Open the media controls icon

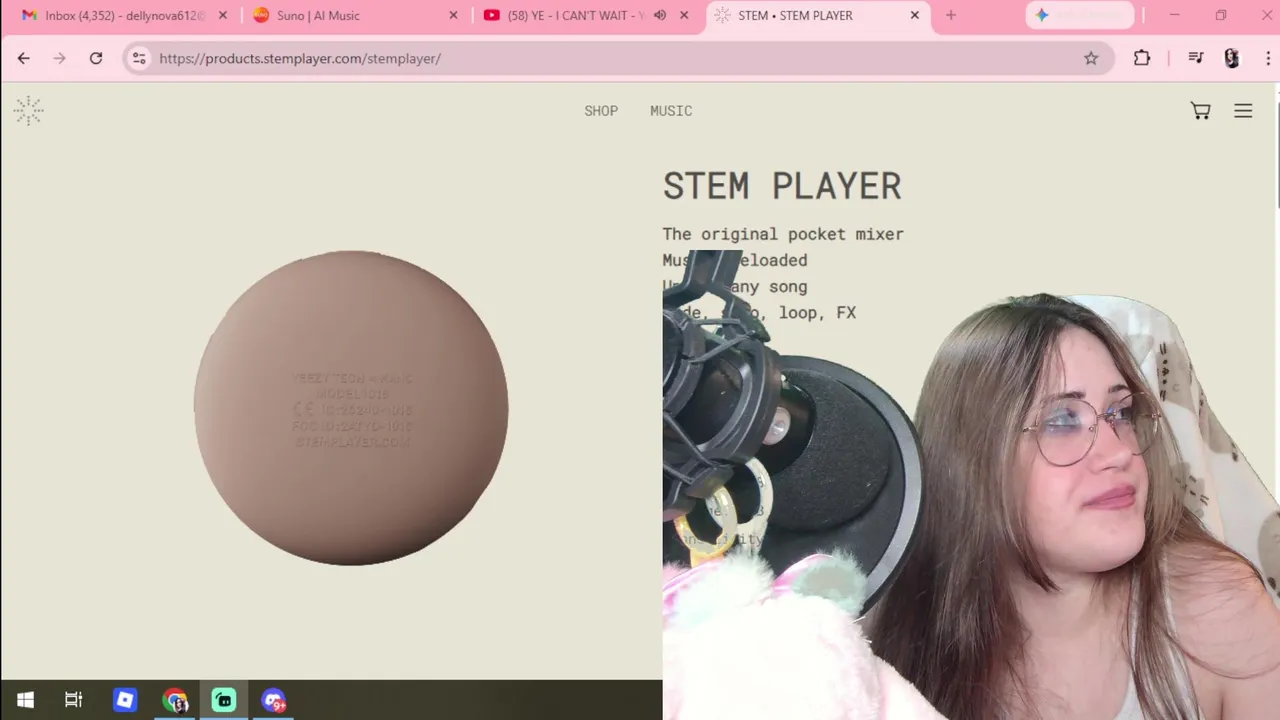point(1195,58)
